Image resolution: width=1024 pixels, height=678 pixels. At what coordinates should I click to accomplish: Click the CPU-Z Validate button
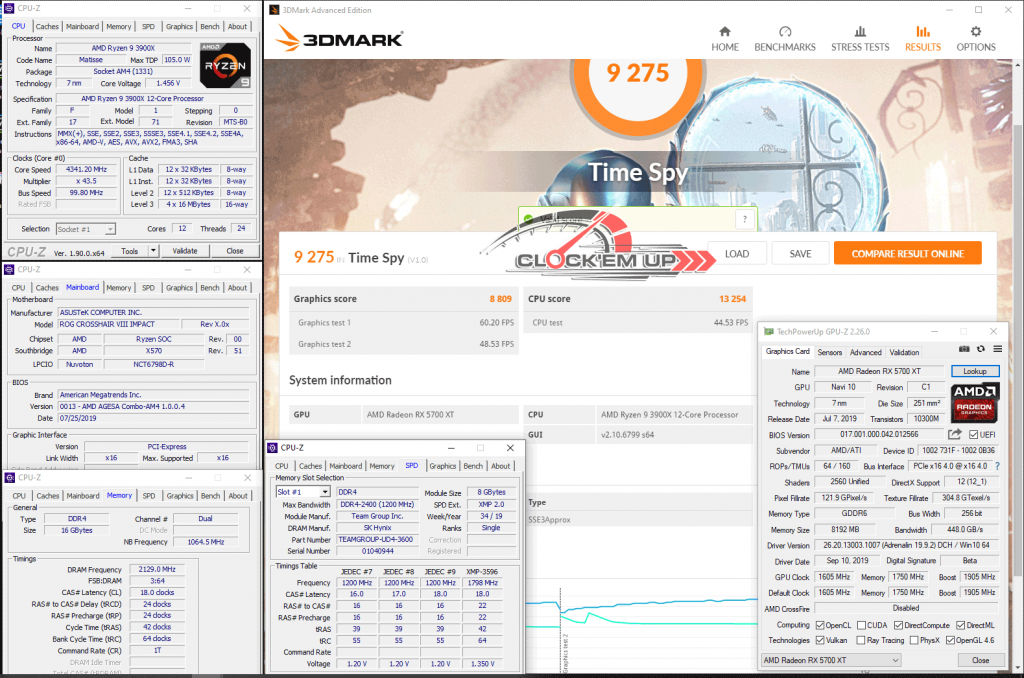tap(185, 251)
